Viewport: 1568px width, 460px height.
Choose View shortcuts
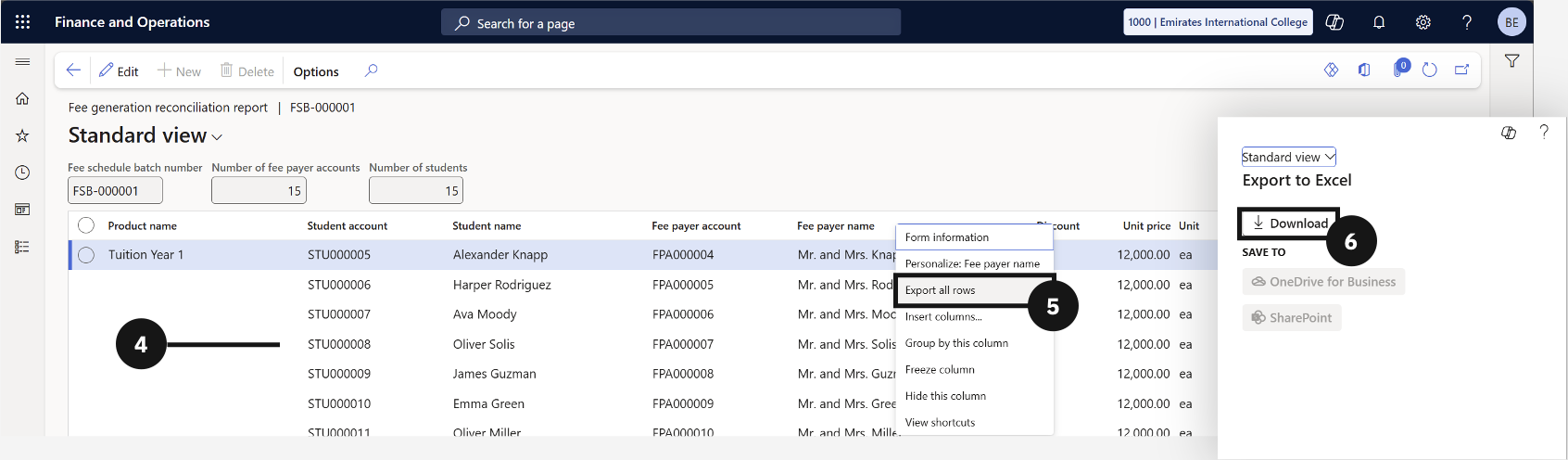(x=974, y=422)
